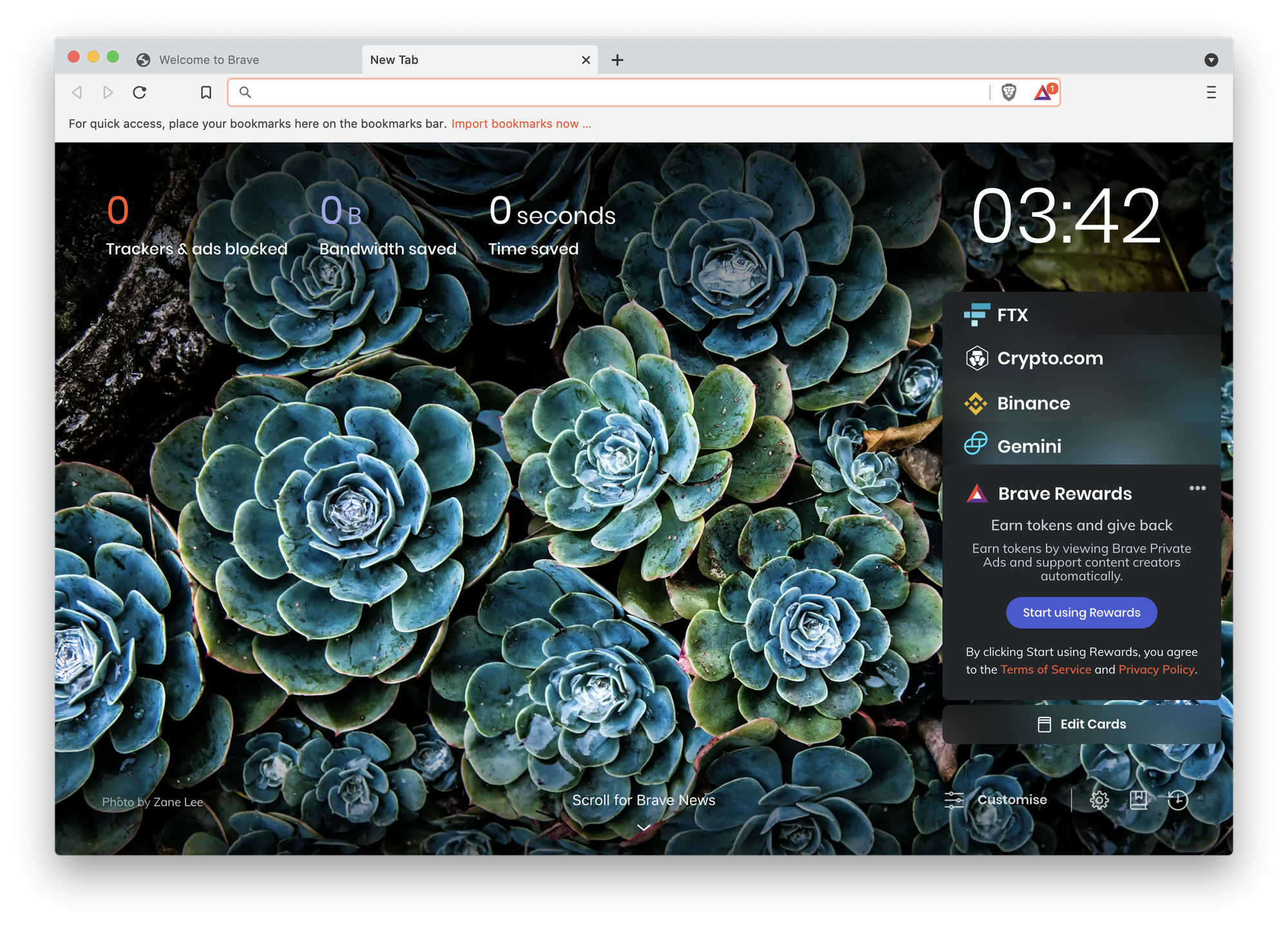The image size is (1288, 928).
Task: Click Import bookmarks now link
Action: pos(520,124)
